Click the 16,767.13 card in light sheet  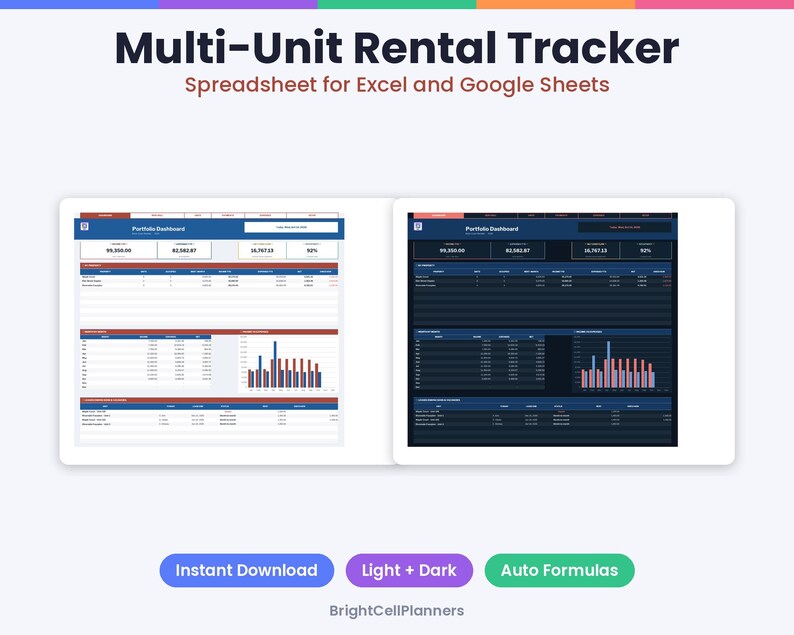262,250
